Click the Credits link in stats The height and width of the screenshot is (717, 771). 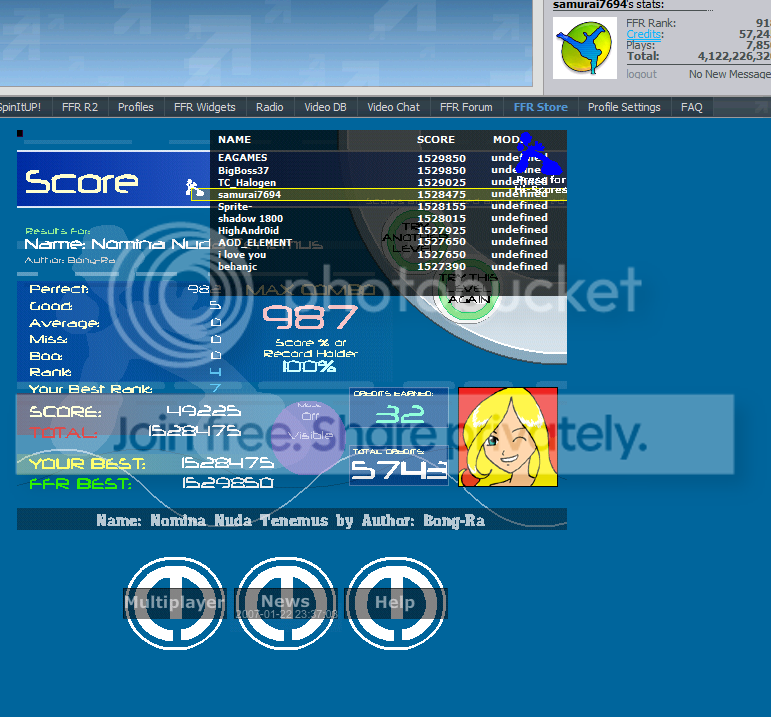[x=643, y=34]
